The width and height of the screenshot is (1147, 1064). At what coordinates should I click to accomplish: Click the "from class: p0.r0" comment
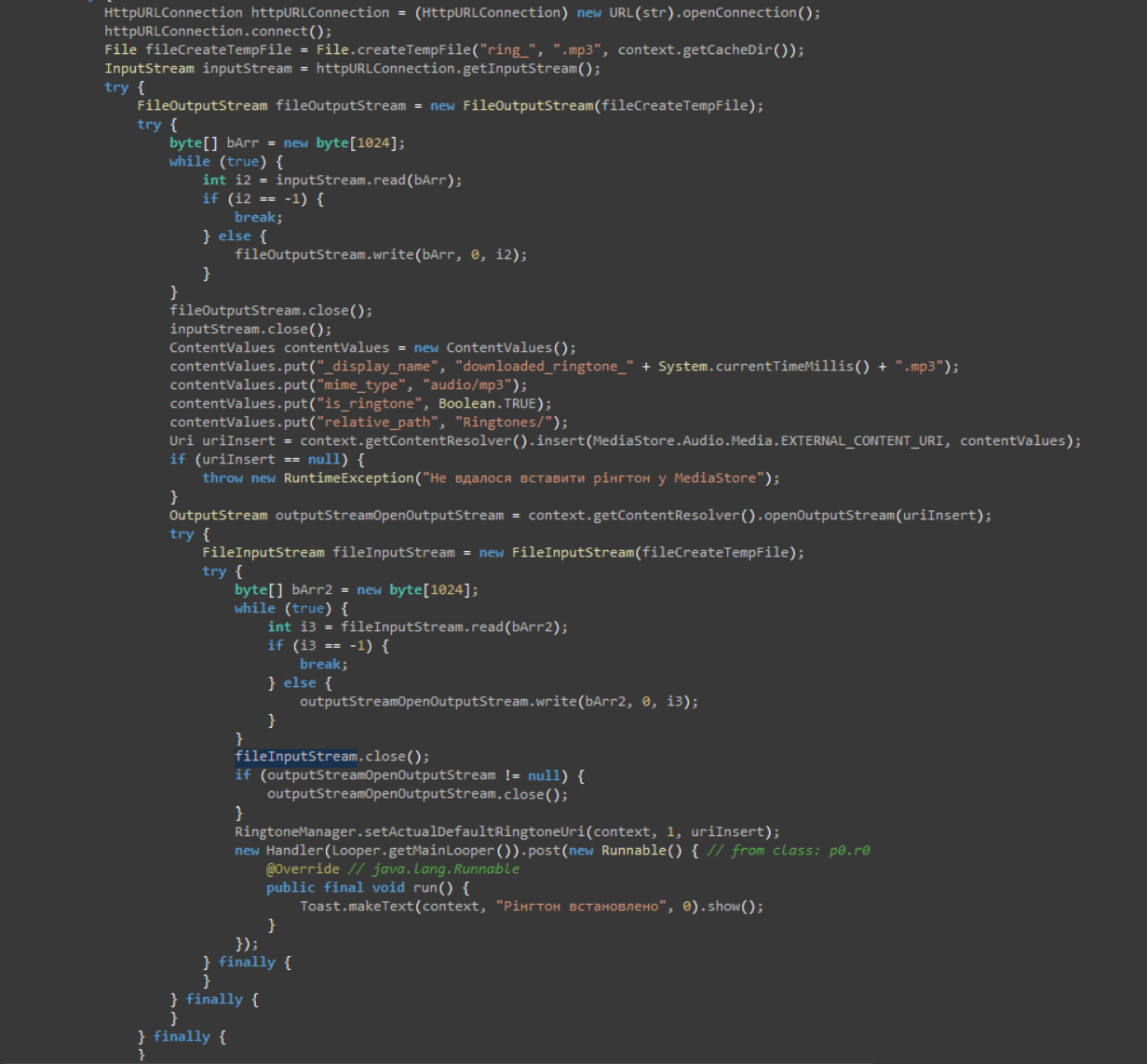(789, 850)
